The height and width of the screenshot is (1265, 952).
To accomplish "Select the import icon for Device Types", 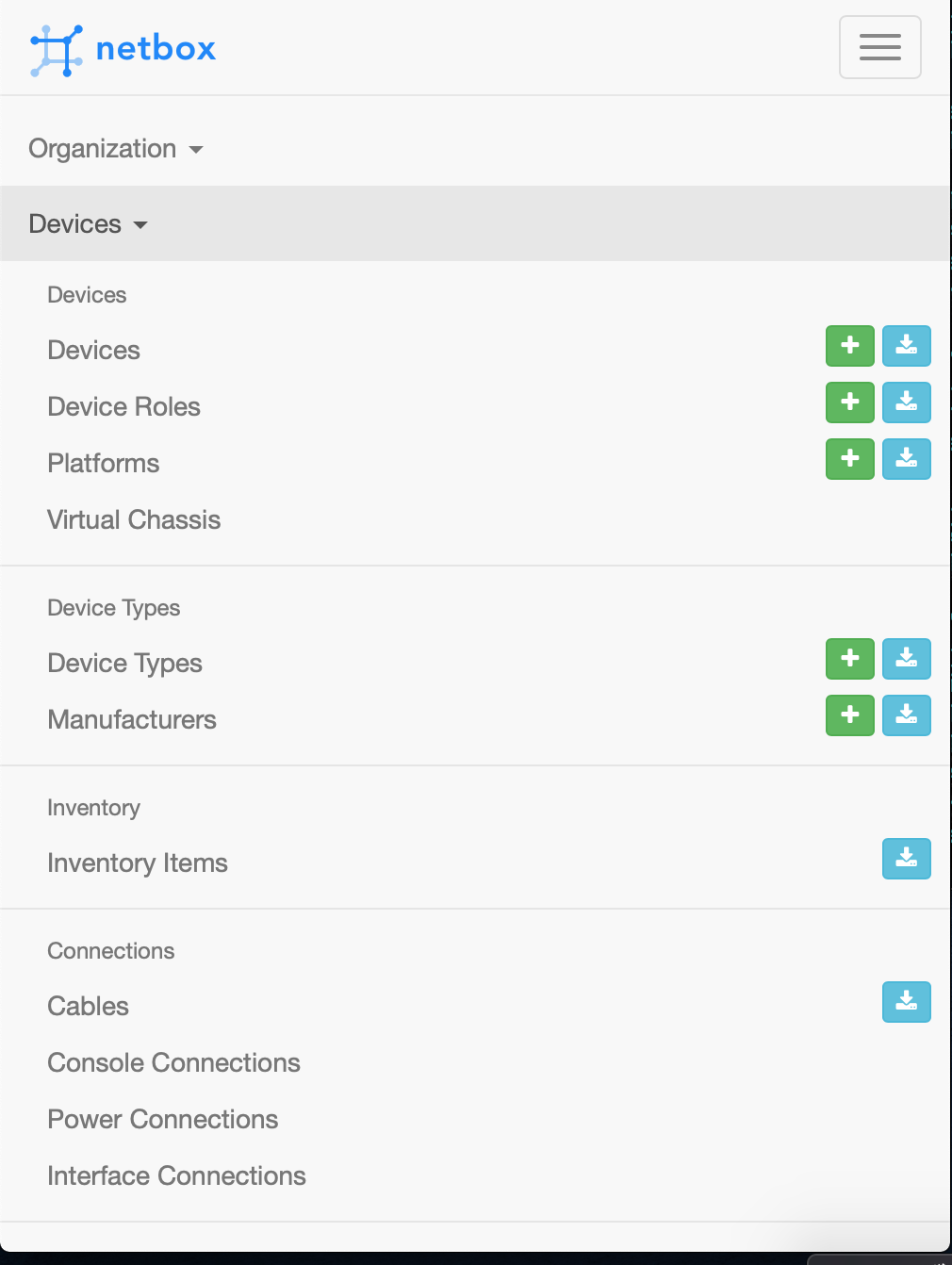I will pos(906,659).
